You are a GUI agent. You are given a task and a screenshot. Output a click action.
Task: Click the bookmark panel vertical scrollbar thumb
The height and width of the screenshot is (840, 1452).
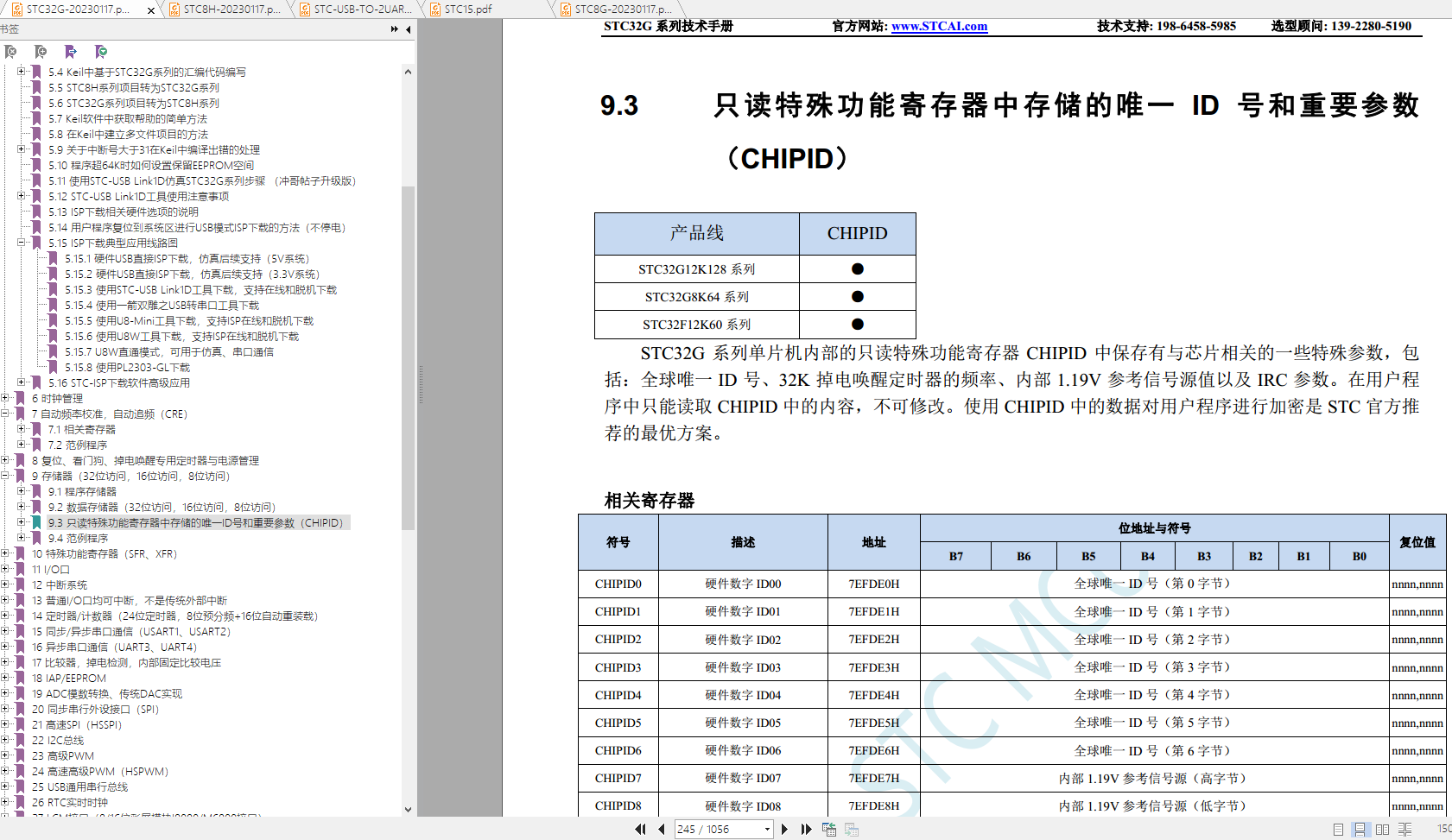click(x=408, y=357)
